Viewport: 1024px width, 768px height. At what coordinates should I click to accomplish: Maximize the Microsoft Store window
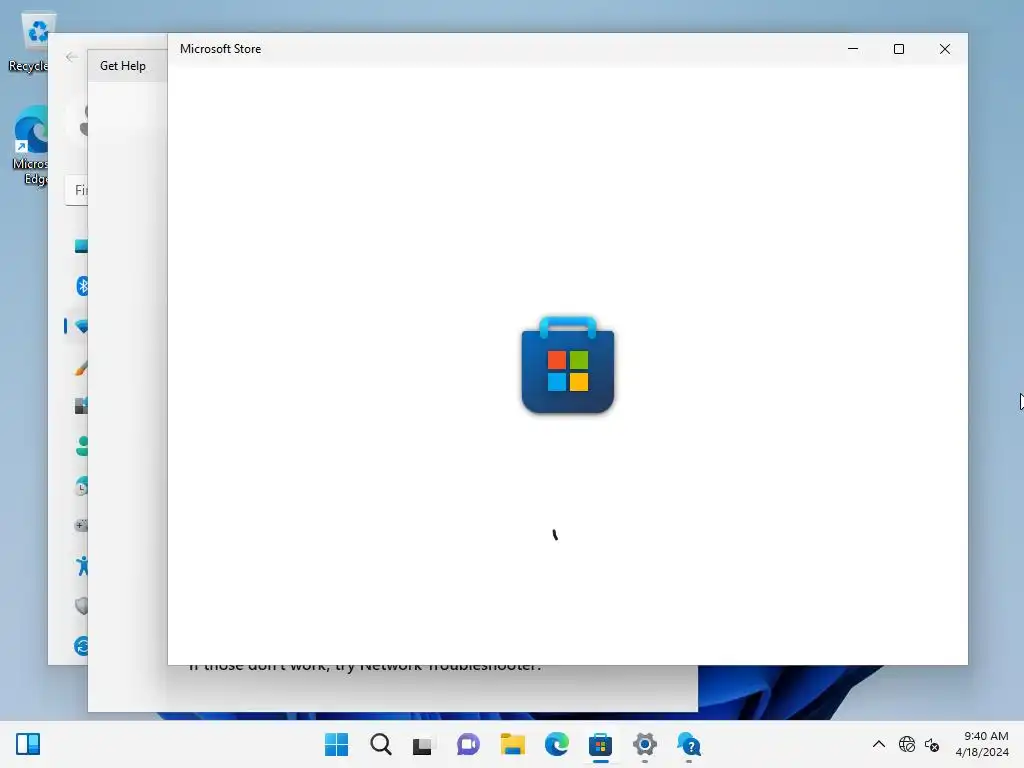[899, 49]
